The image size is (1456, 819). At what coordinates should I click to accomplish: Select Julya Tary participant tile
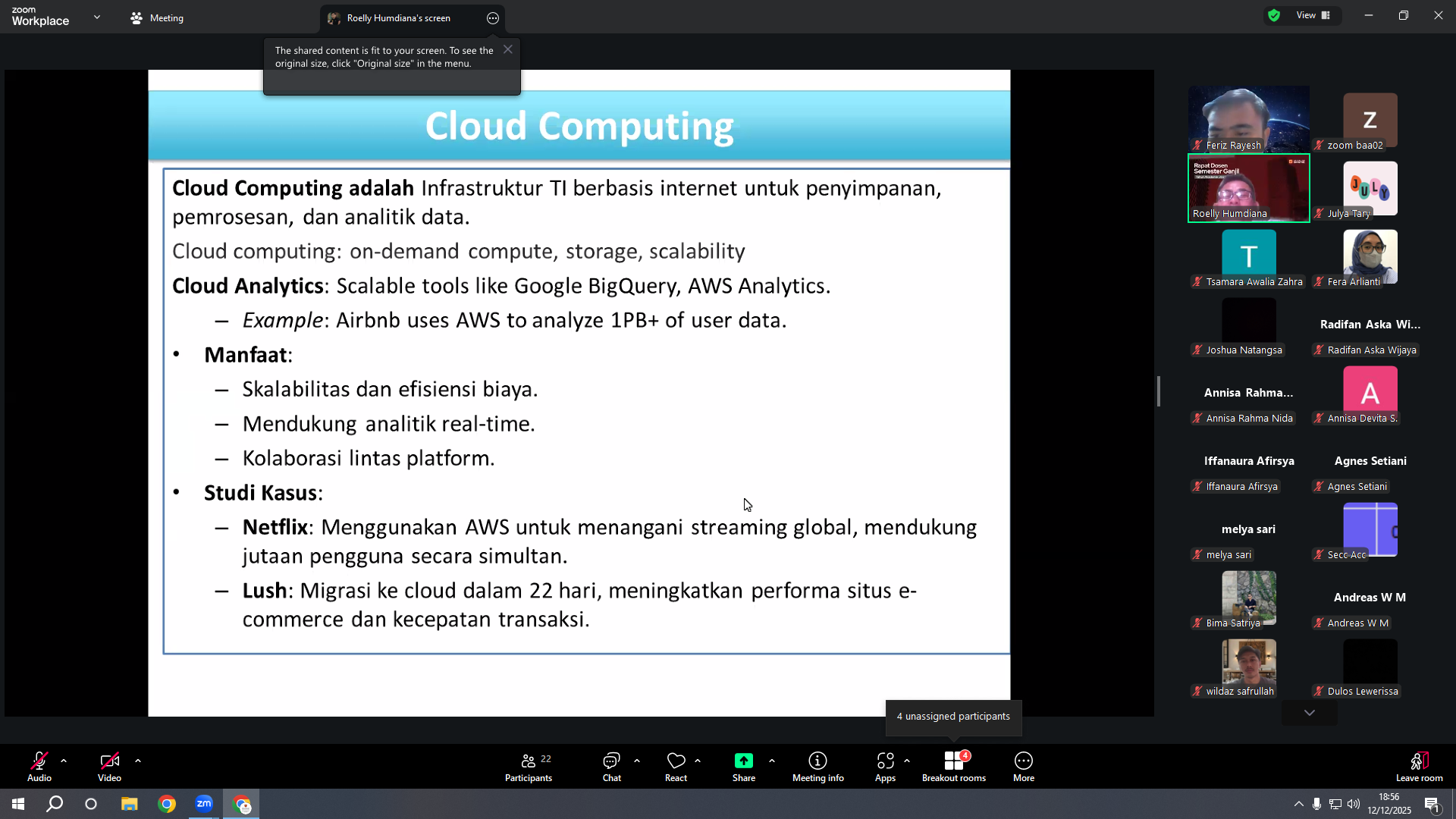click(1370, 187)
